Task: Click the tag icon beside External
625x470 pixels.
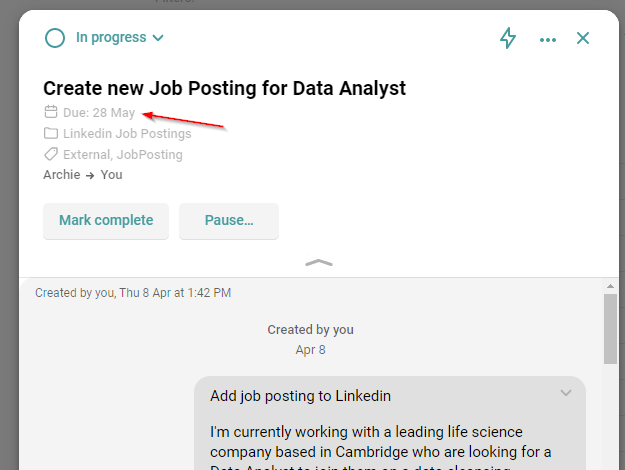Action: (x=51, y=155)
